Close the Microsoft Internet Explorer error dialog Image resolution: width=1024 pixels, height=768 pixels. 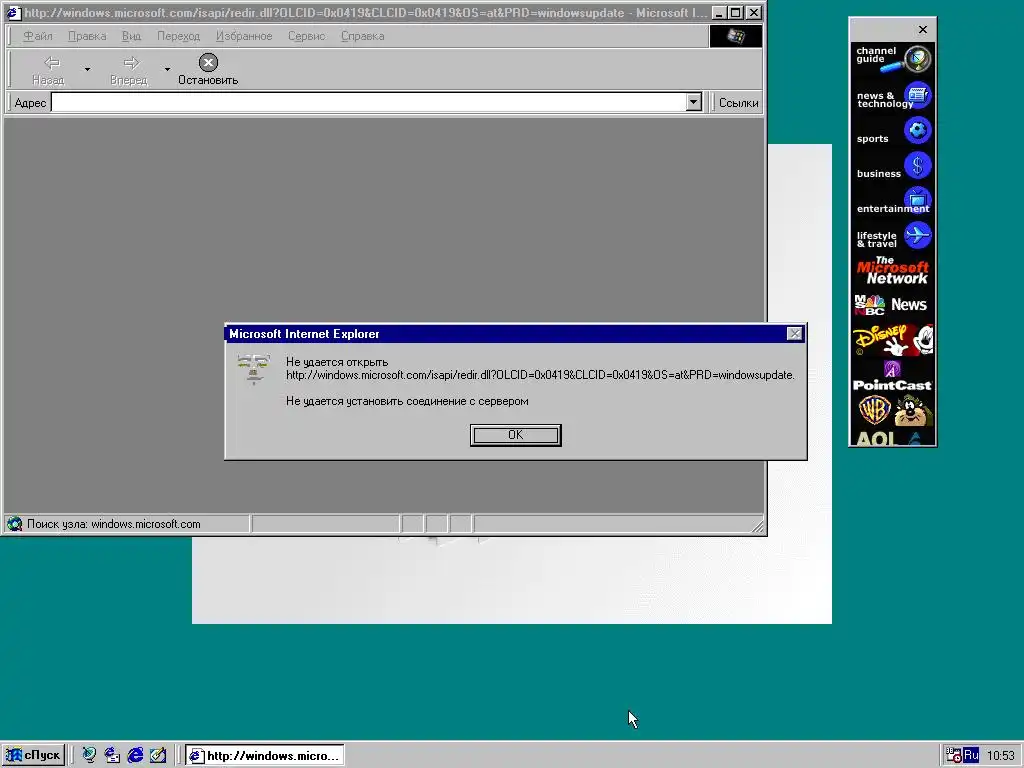(x=794, y=334)
